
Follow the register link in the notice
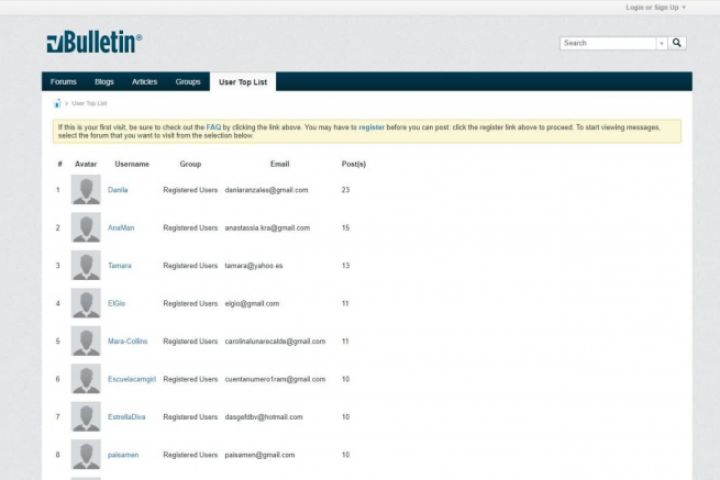click(371, 127)
